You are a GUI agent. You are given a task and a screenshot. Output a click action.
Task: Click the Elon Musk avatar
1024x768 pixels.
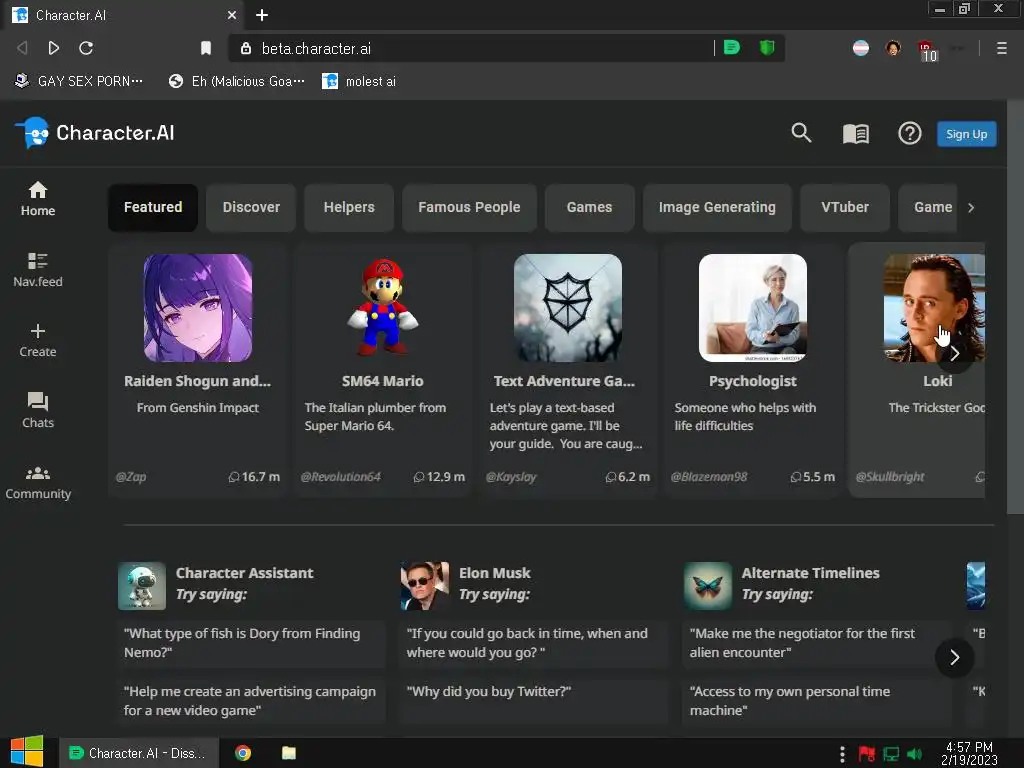424,586
